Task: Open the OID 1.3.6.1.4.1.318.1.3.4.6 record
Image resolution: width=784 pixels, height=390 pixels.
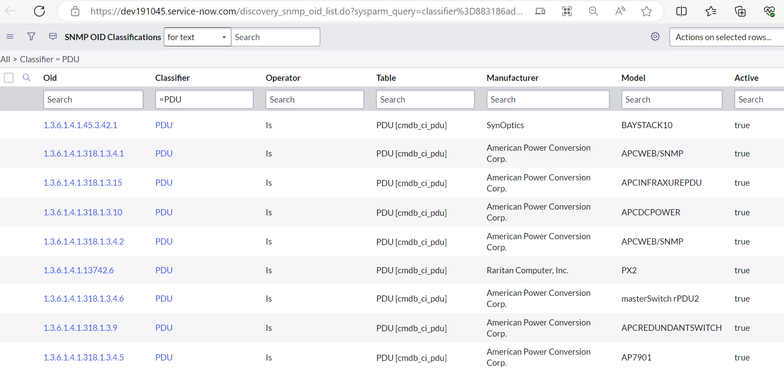Action: coord(84,298)
